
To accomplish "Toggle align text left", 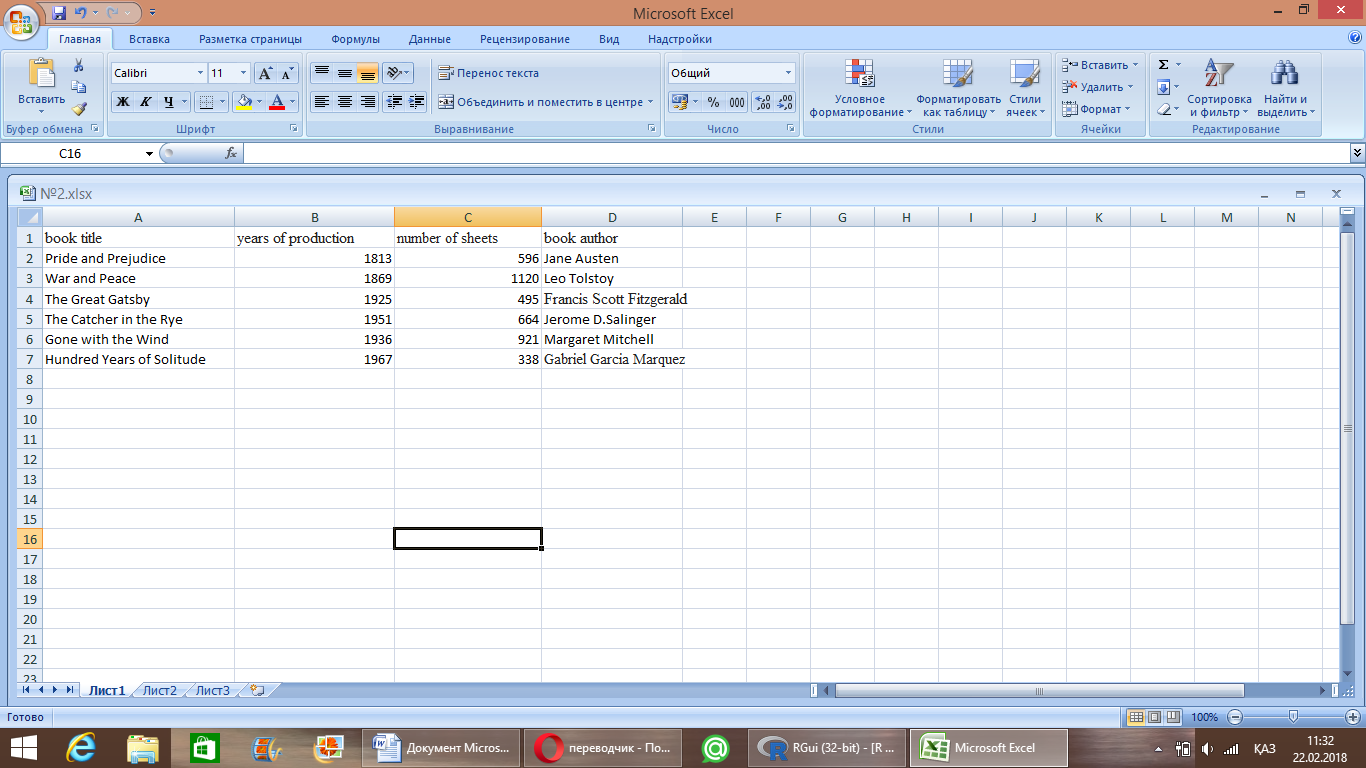I will pyautogui.click(x=322, y=101).
